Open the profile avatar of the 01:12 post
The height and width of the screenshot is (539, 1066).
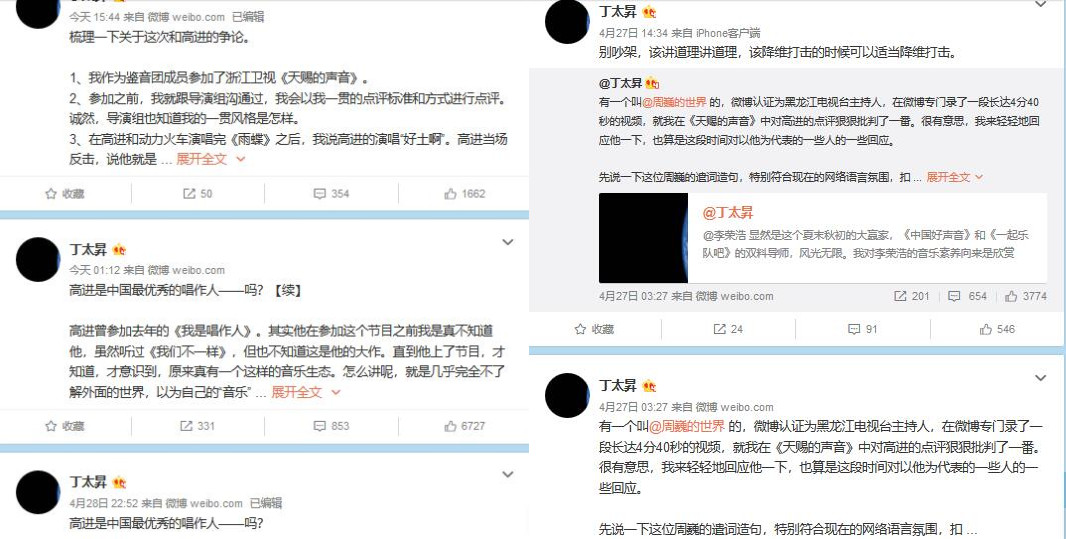(38, 260)
